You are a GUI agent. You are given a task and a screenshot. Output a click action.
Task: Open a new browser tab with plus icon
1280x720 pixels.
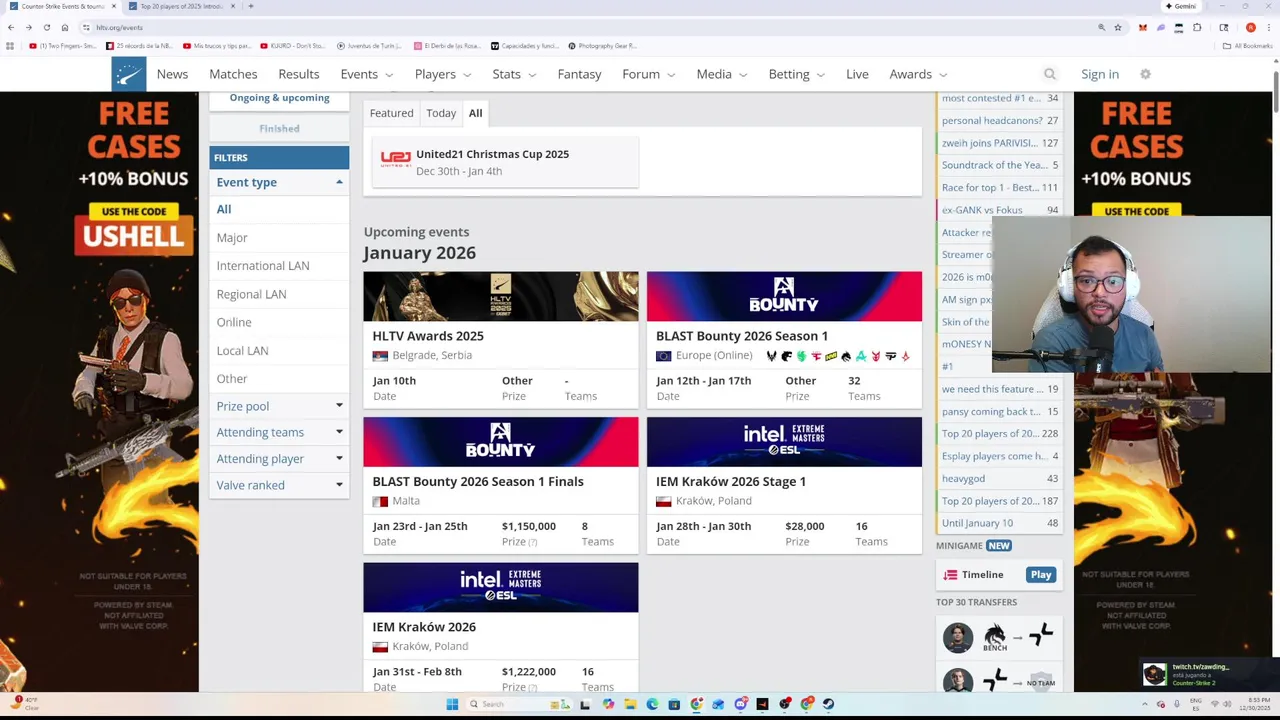[250, 6]
